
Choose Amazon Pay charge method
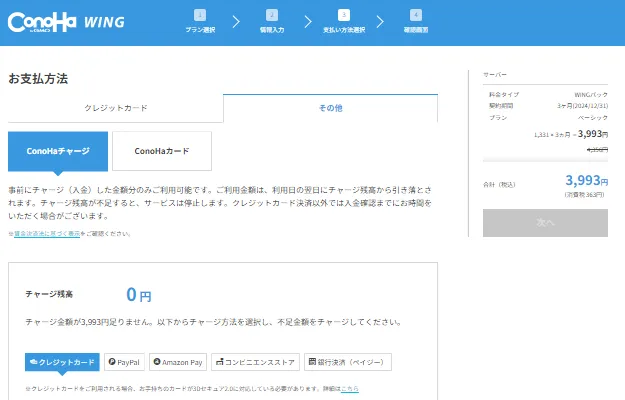tap(178, 362)
